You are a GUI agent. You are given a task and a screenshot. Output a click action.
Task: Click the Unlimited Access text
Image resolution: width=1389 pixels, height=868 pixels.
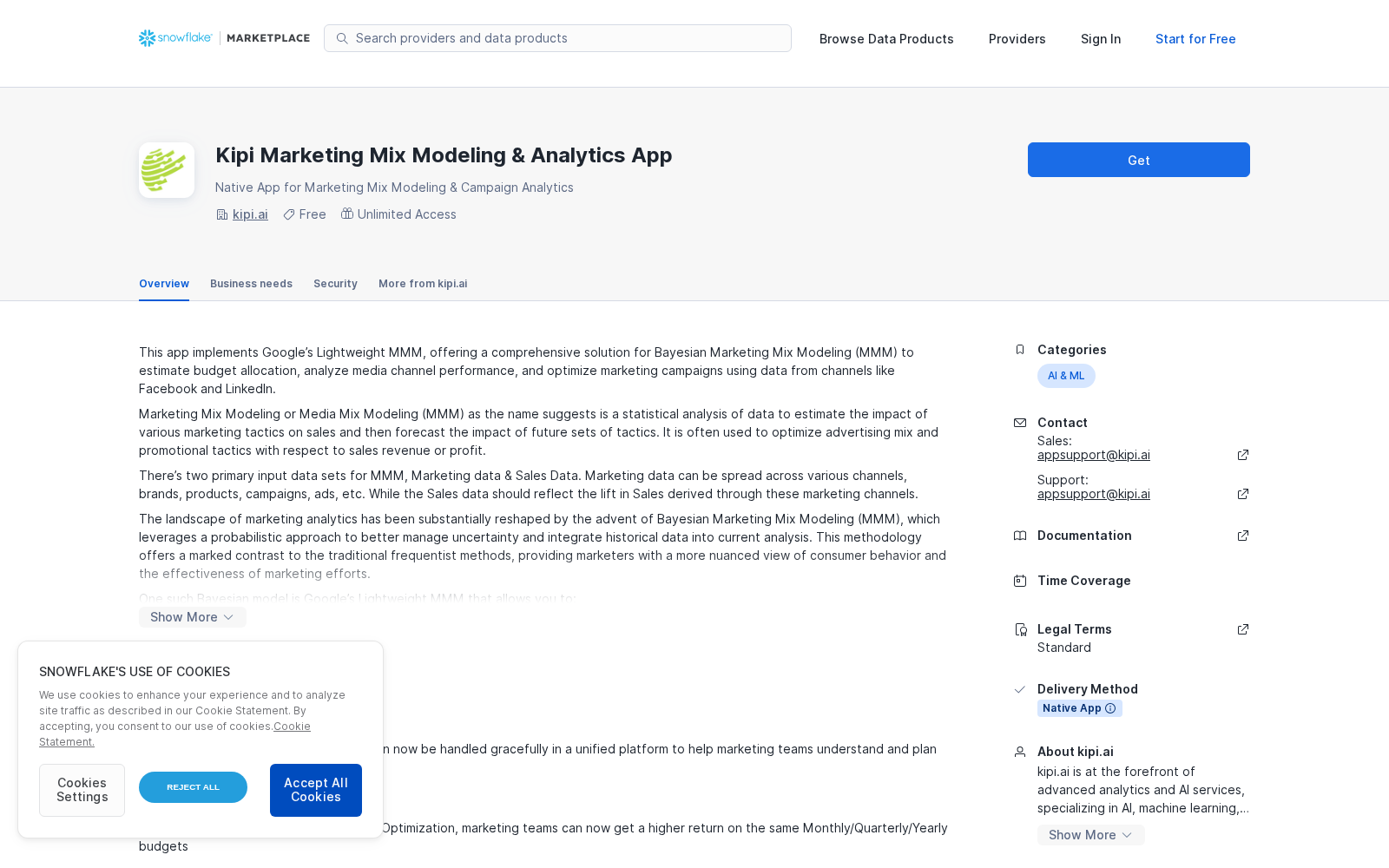click(406, 214)
